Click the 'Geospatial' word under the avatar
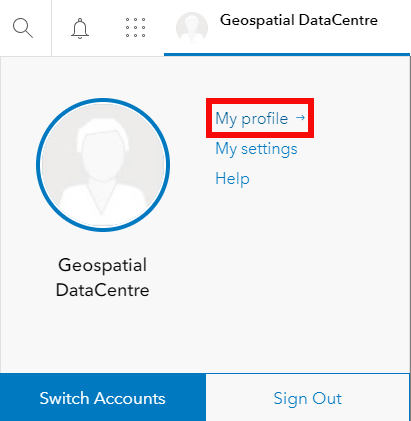This screenshot has width=411, height=421. (102, 266)
